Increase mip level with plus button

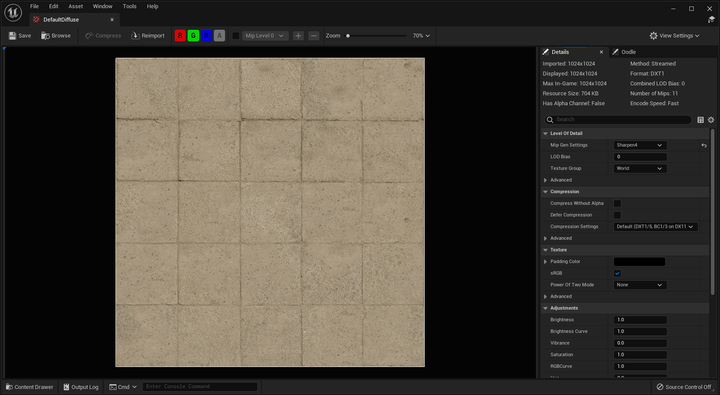[x=298, y=35]
